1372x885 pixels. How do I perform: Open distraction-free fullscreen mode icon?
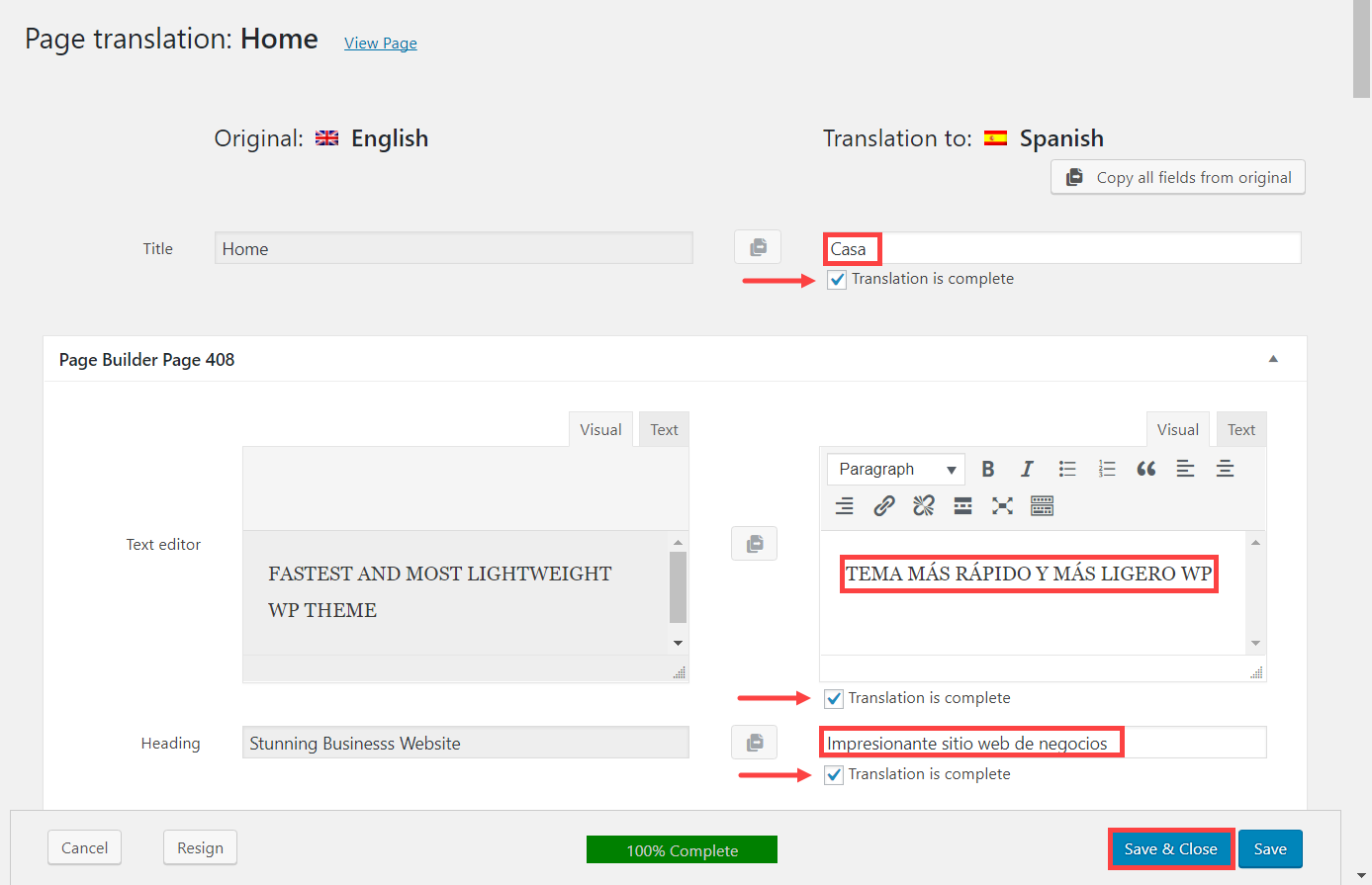1002,506
